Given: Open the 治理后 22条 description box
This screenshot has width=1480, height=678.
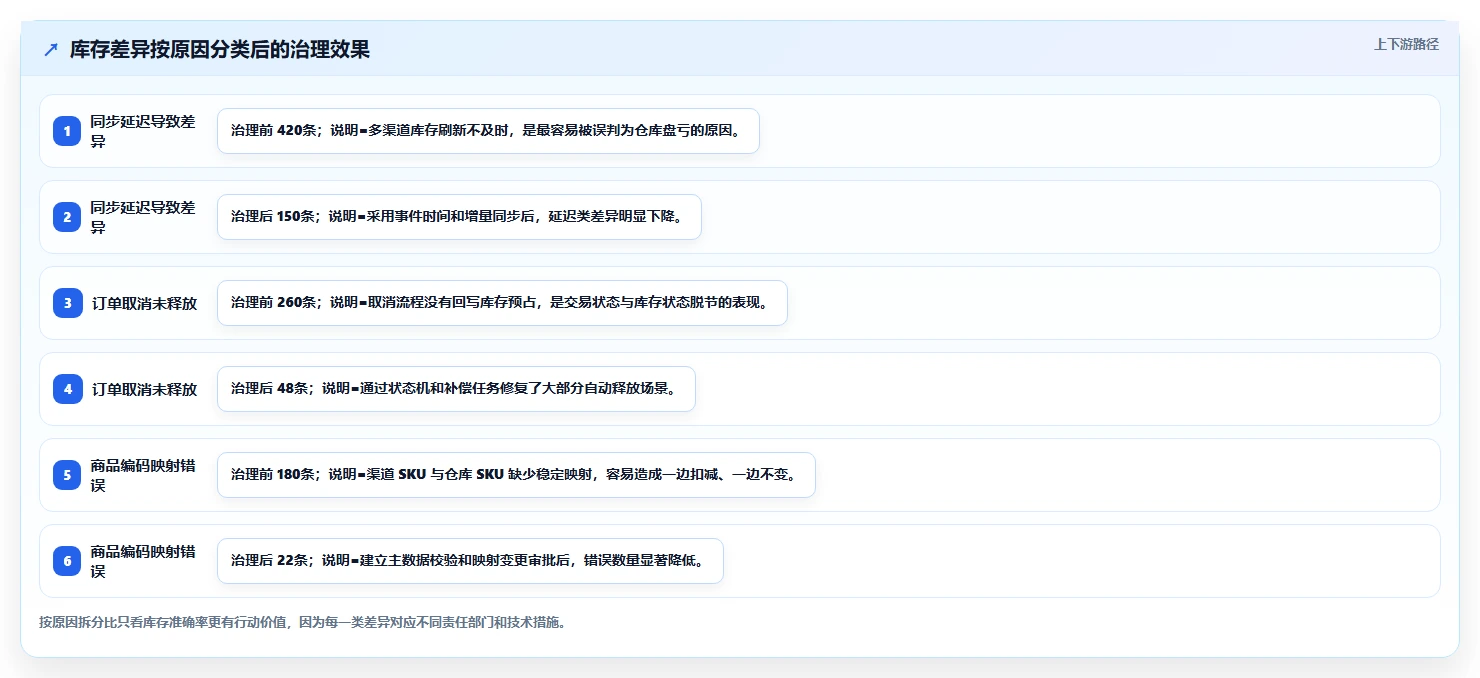Looking at the screenshot, I should [470, 561].
